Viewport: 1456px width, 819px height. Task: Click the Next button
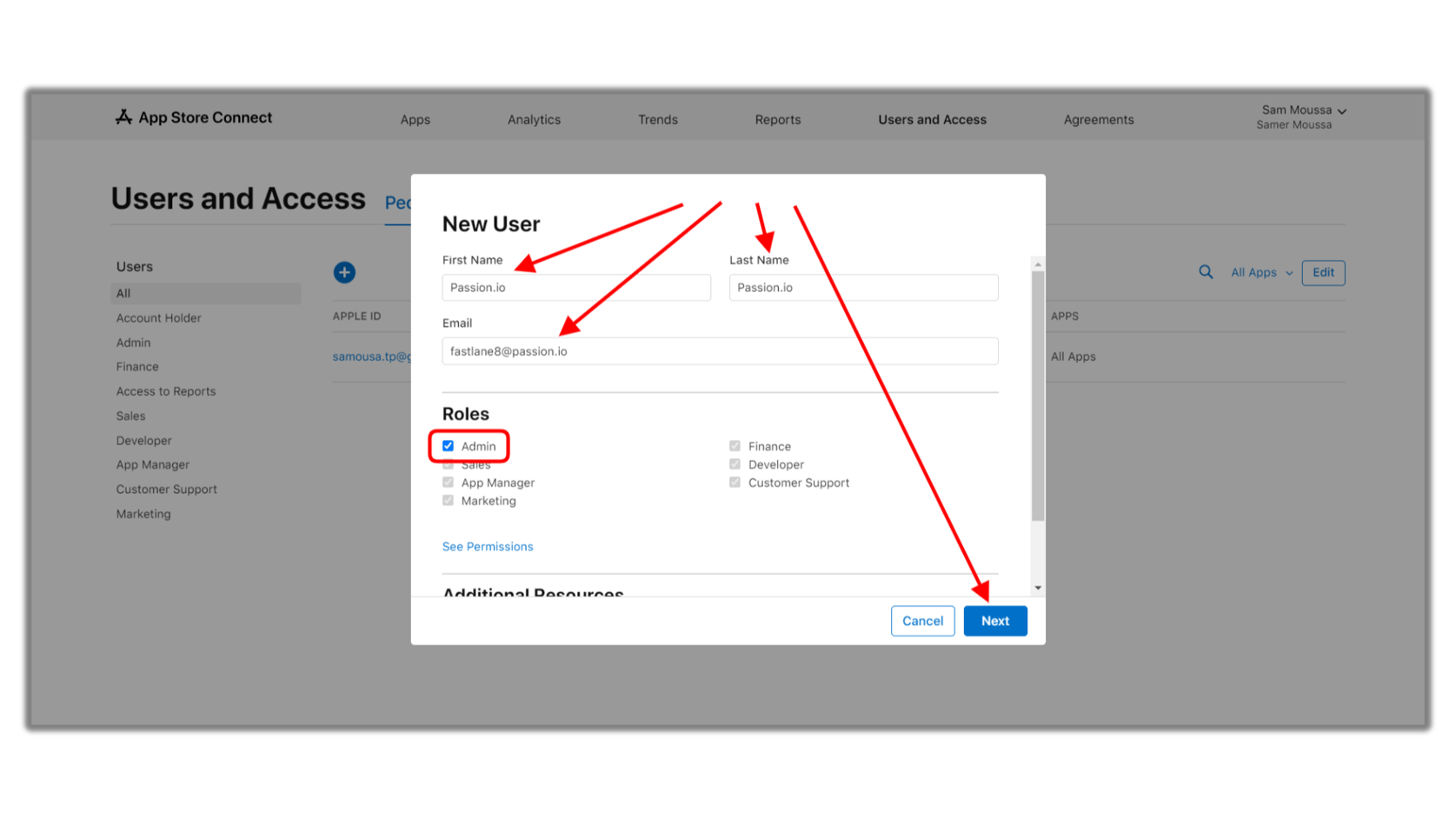[995, 621]
